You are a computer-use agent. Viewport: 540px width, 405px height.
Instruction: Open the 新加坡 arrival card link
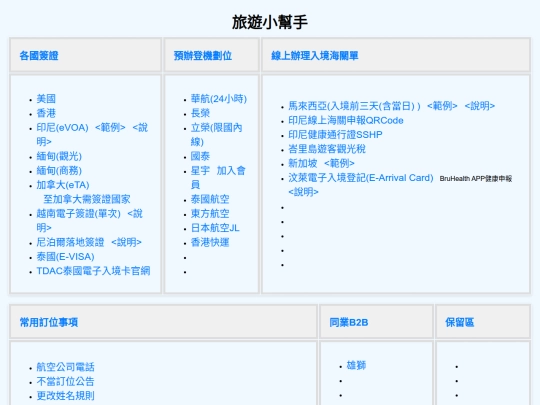[303, 163]
